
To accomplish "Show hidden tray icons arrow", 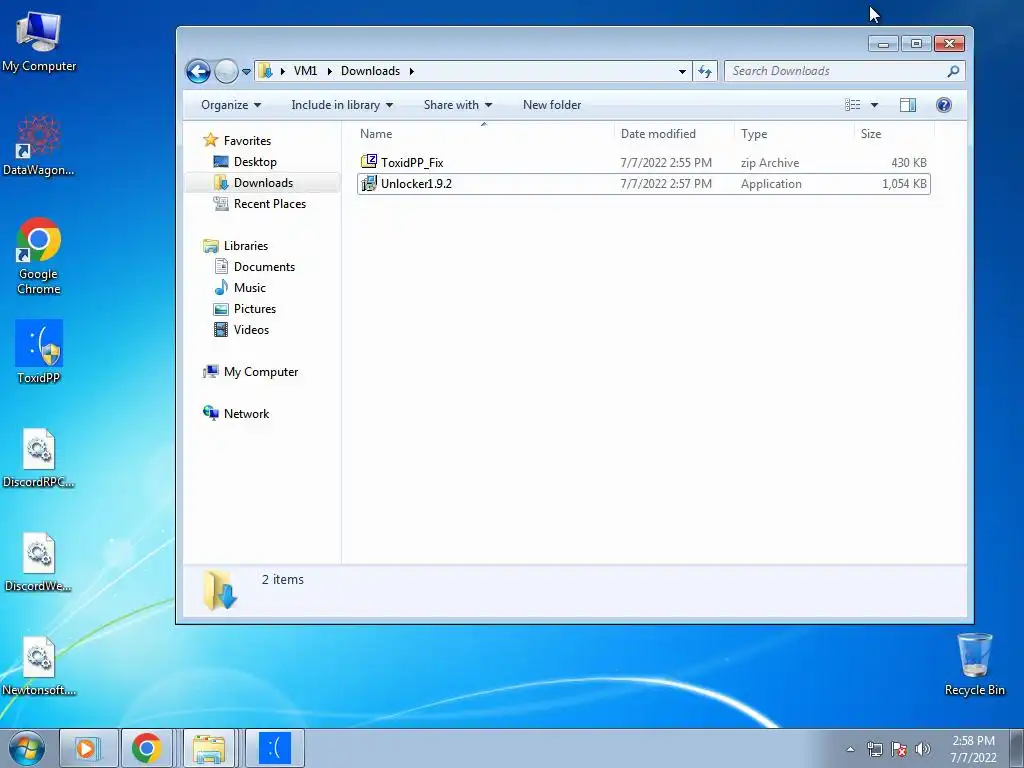I will click(x=850, y=749).
